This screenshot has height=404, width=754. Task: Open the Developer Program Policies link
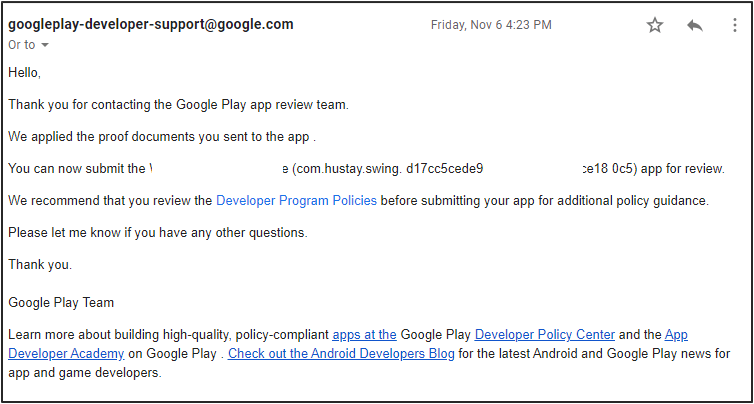coord(296,200)
